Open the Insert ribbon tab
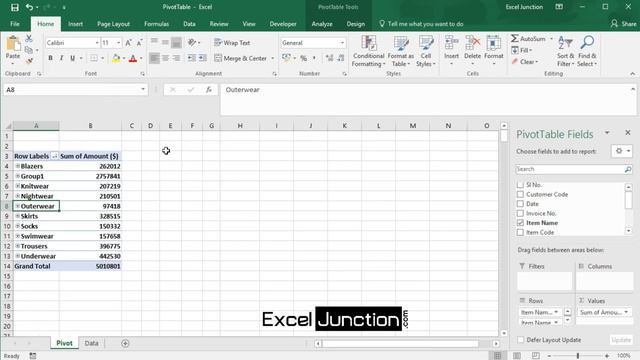 pyautogui.click(x=75, y=24)
